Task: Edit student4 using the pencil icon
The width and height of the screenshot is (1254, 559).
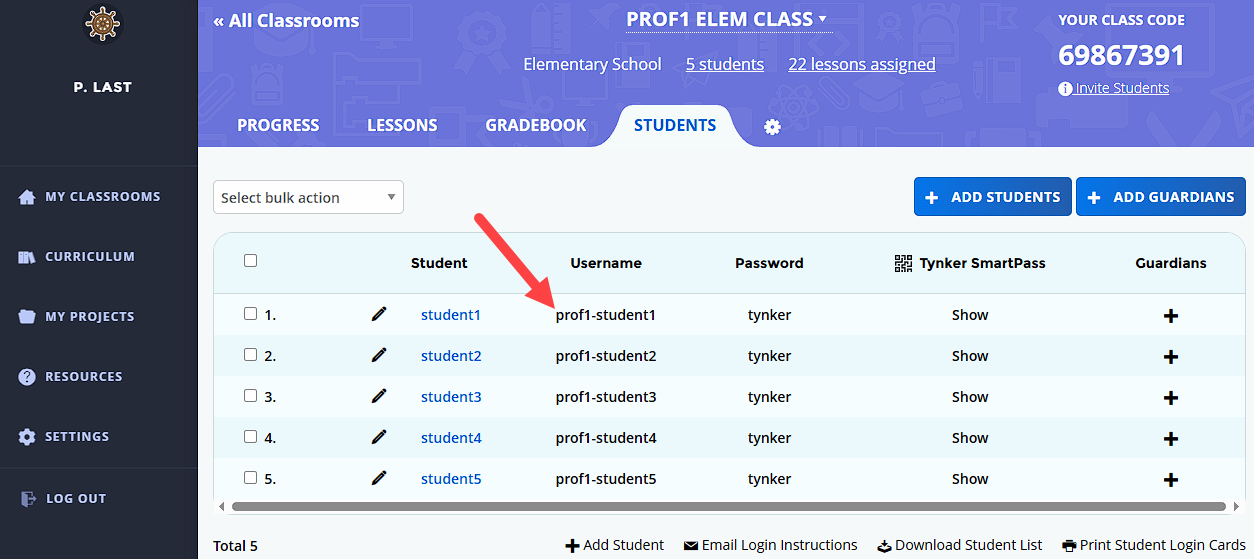Action: click(x=378, y=437)
